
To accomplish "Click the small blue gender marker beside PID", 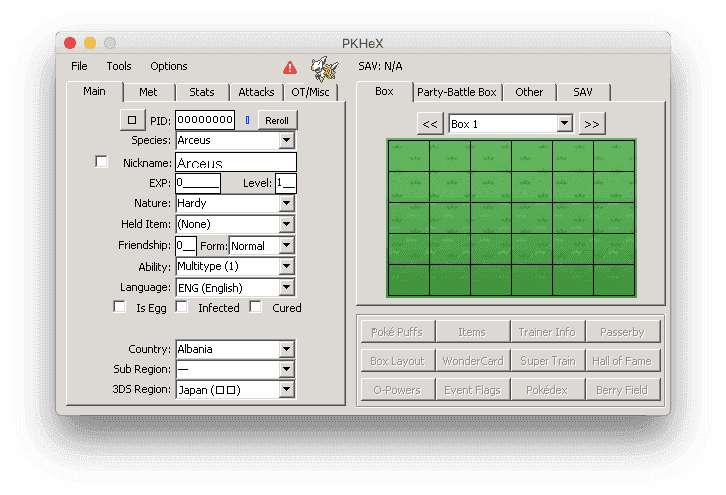I will (x=247, y=120).
